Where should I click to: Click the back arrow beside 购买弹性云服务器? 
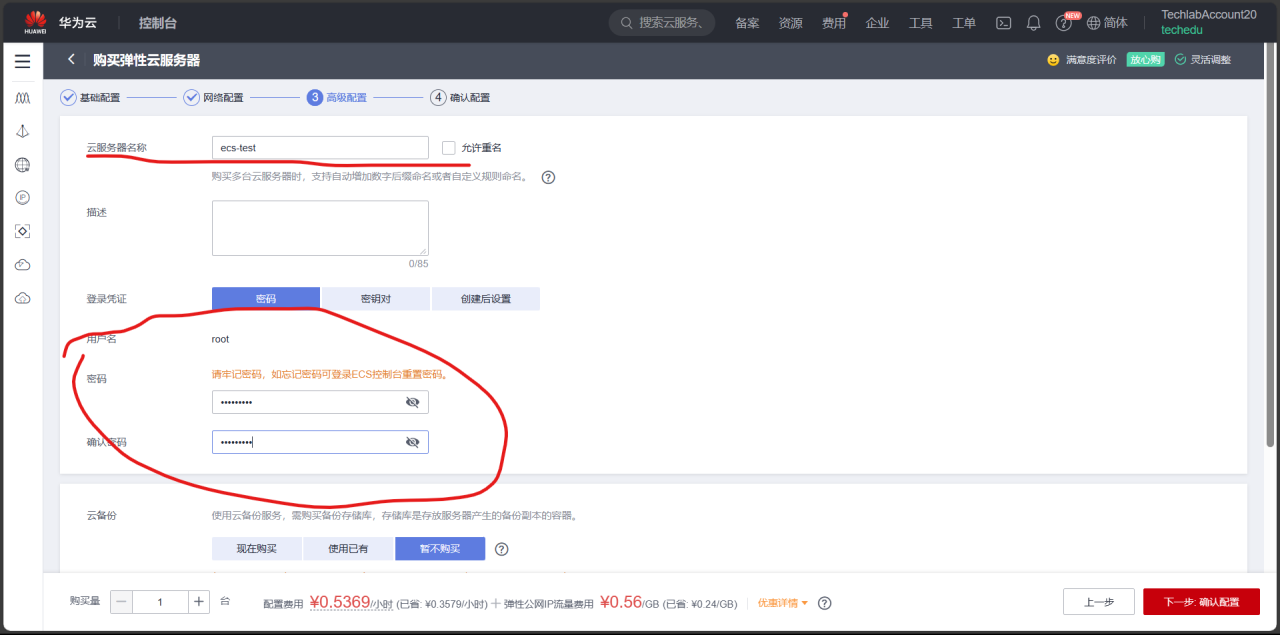click(x=71, y=59)
